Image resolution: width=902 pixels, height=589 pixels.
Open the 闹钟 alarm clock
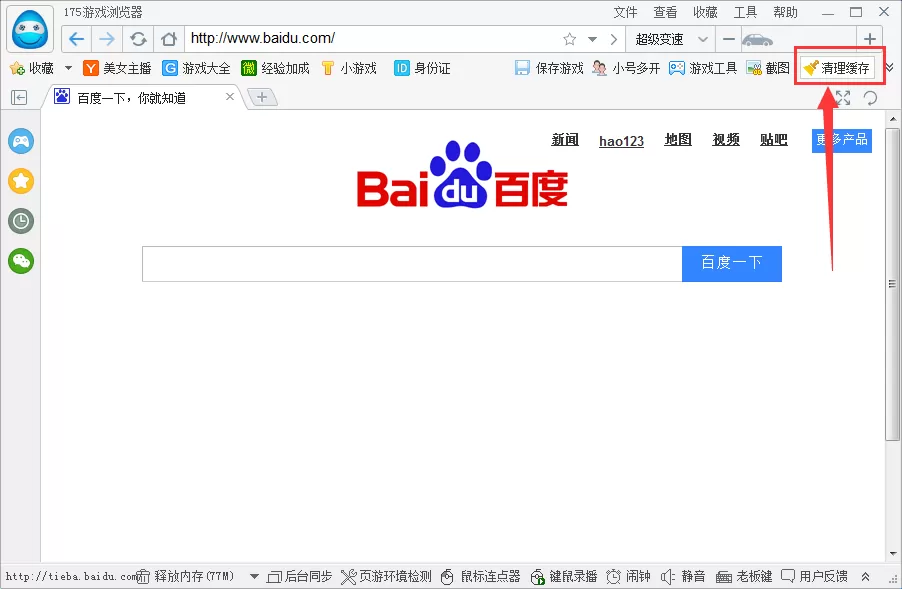[x=629, y=576]
